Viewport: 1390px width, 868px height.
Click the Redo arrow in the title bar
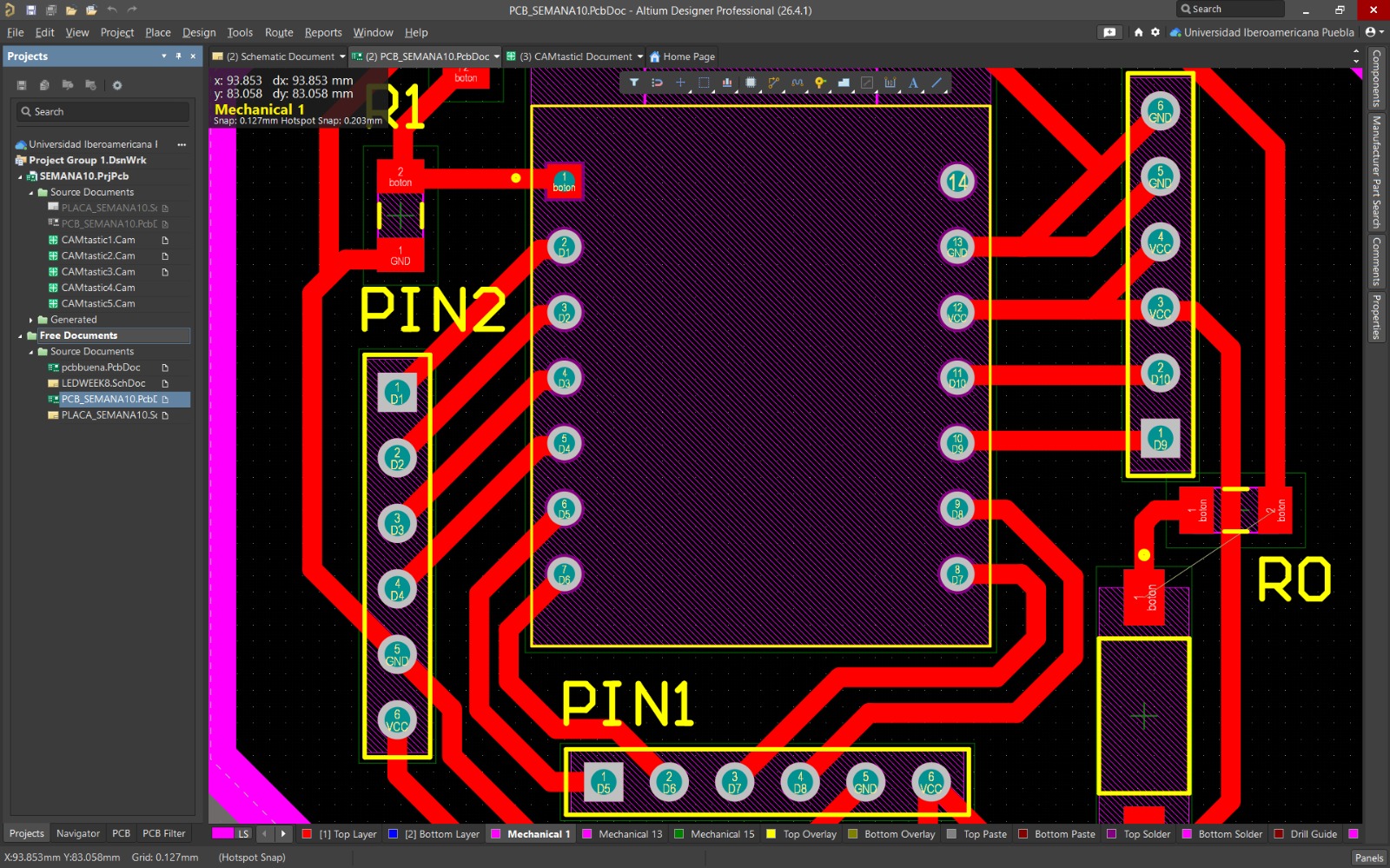[132, 10]
